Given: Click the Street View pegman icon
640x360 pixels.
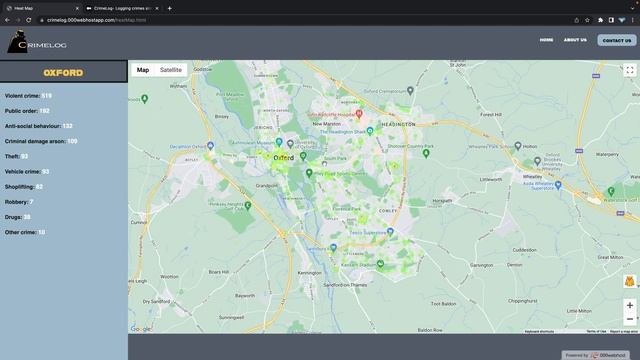Looking at the screenshot, I should [x=629, y=281].
